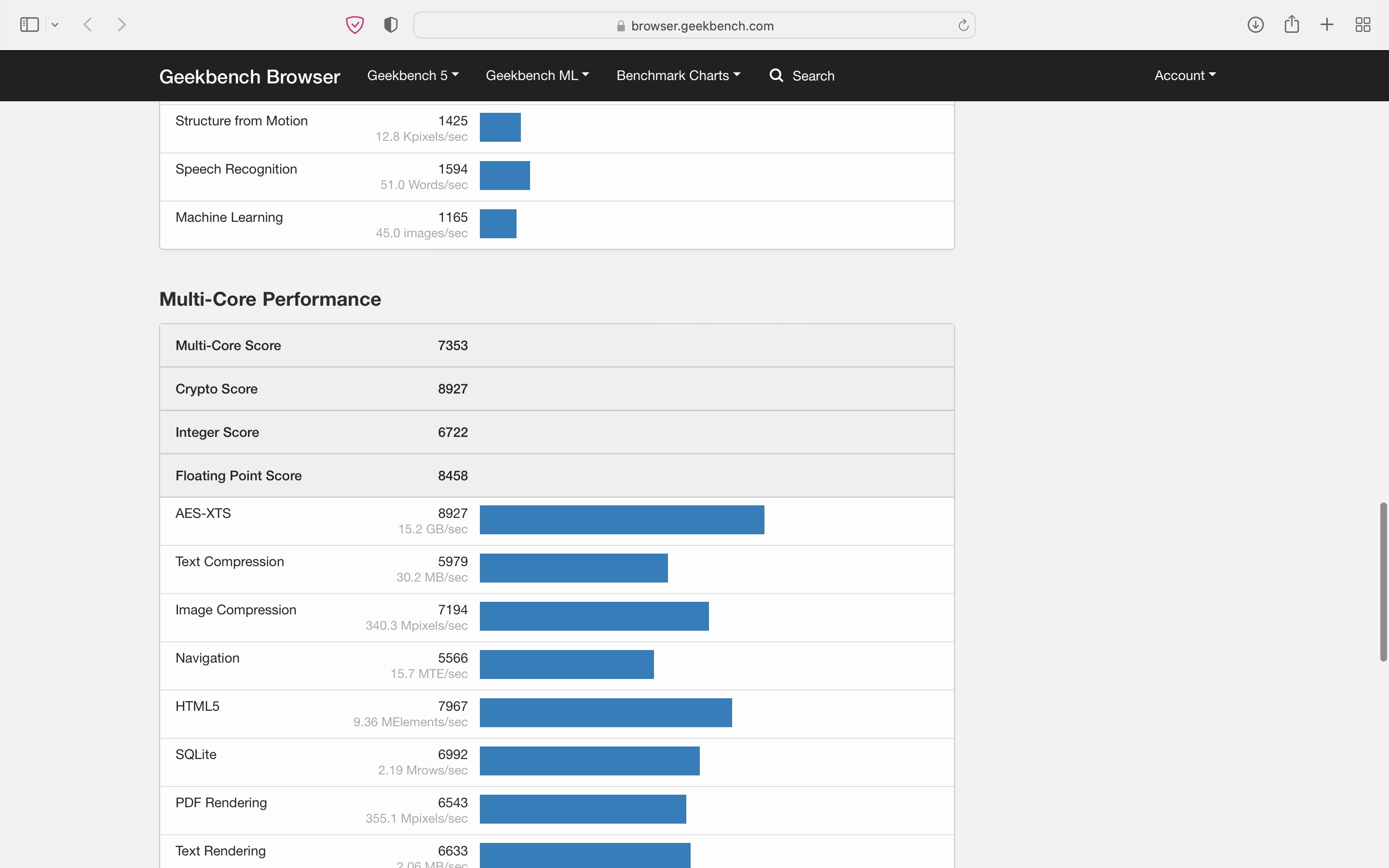Open the Share icon in toolbar
The width and height of the screenshot is (1389, 868).
1292,24
